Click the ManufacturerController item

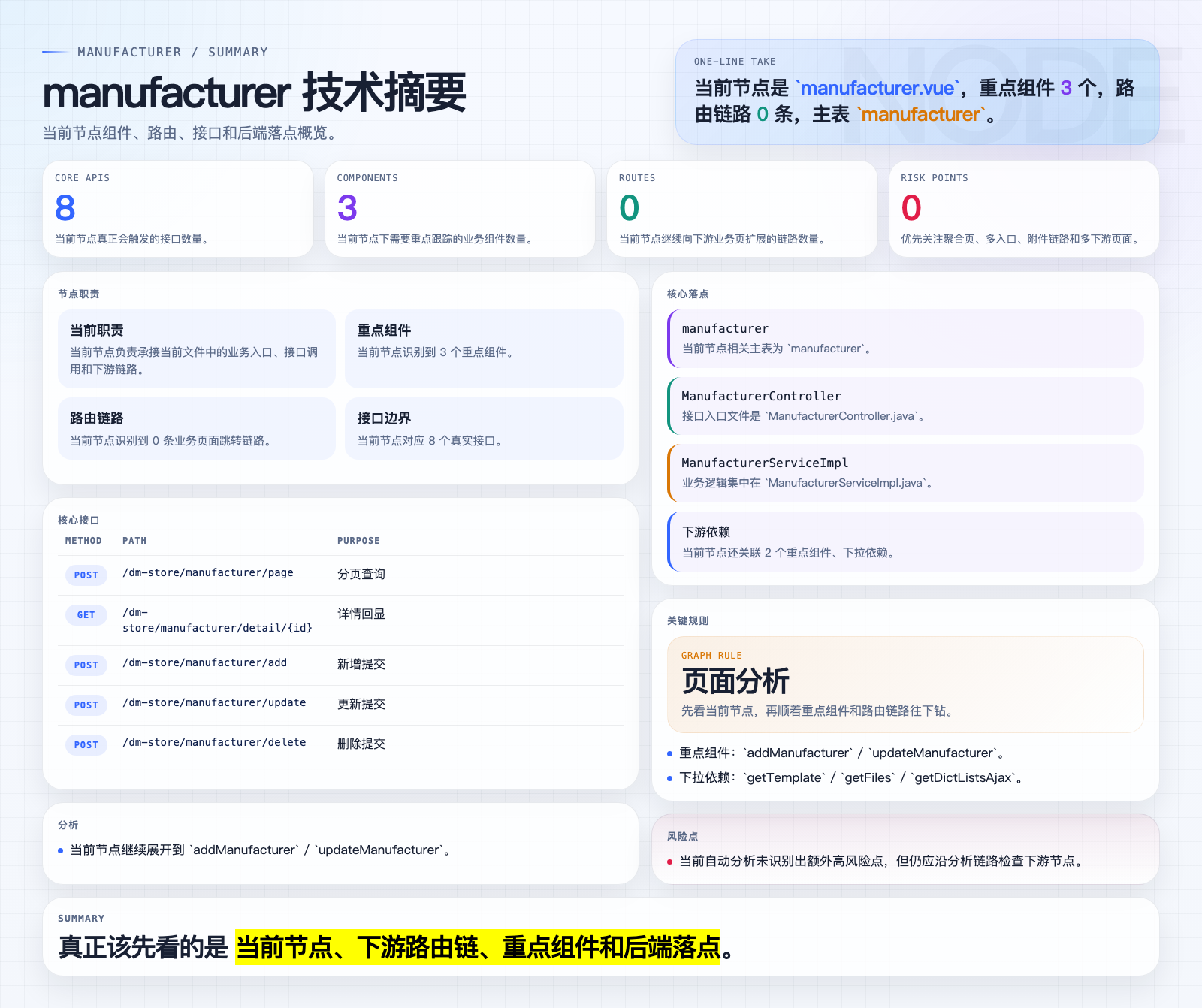[905, 406]
